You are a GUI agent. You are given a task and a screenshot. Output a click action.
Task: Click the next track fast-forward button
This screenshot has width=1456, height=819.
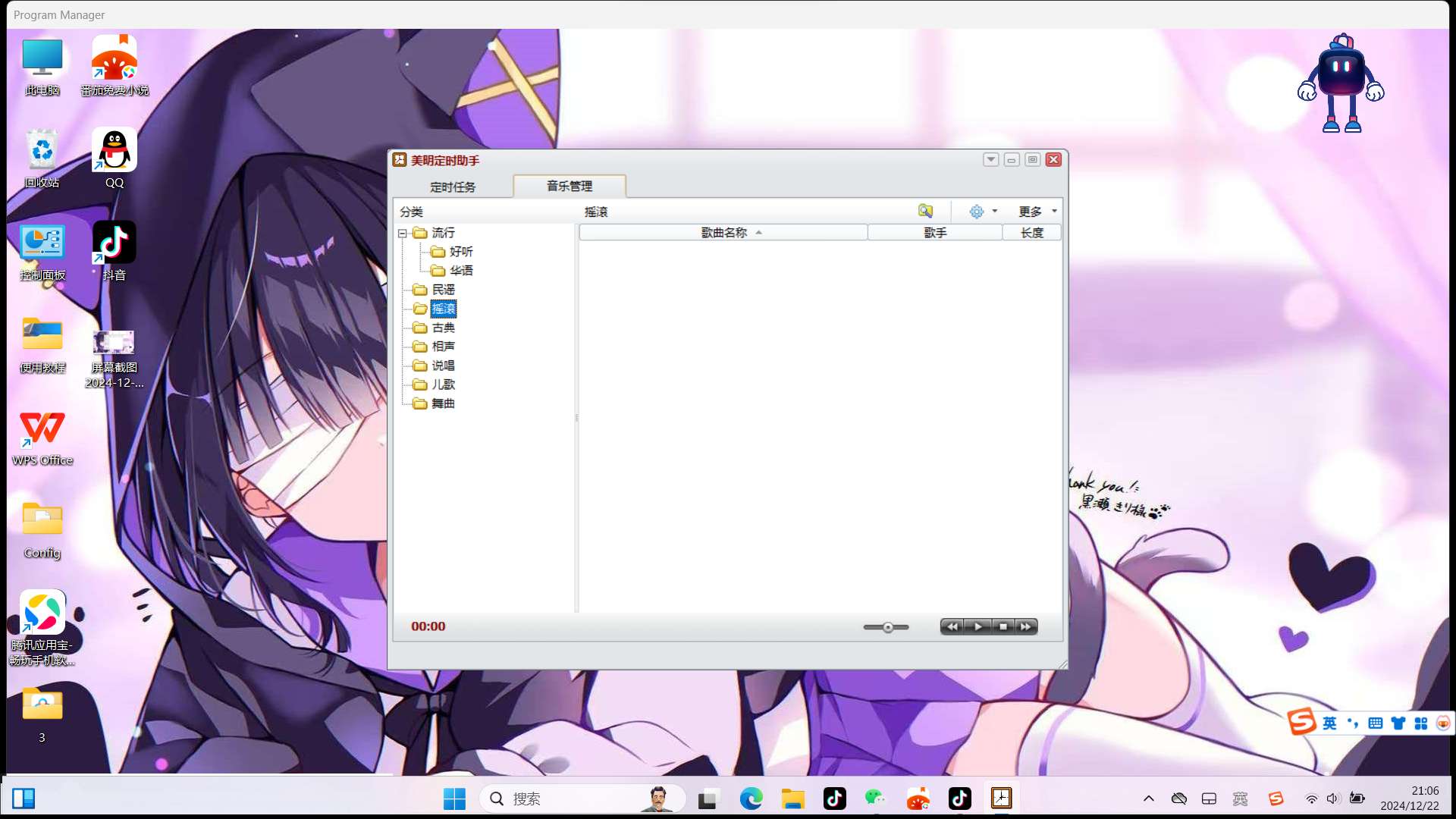coord(1026,626)
